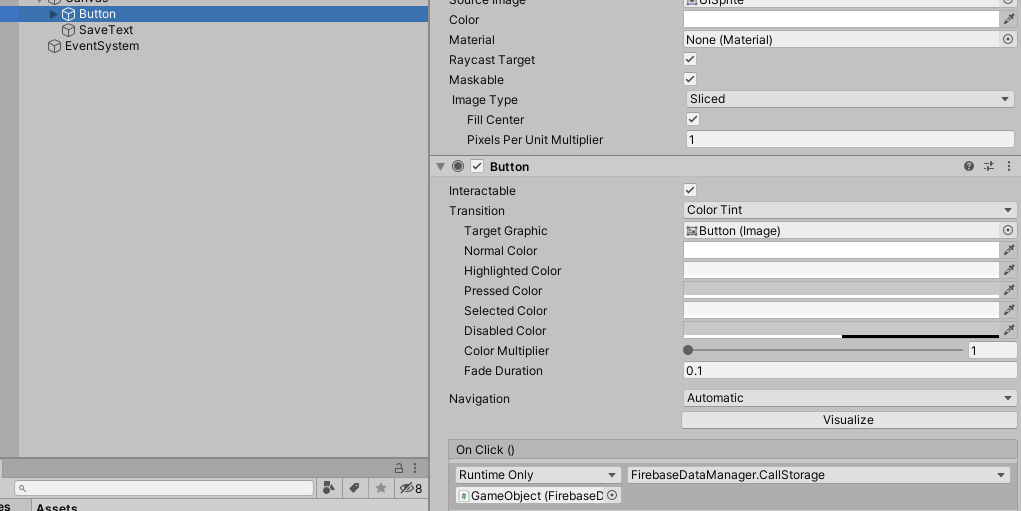This screenshot has width=1021, height=511.
Task: Click the Button component icon
Action: [458, 167]
